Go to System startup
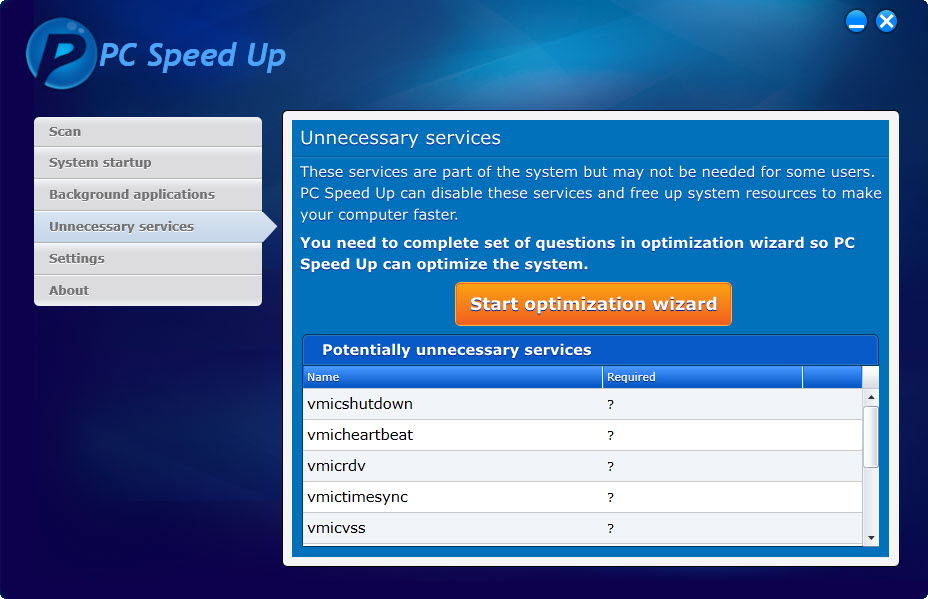928x599 pixels. [148, 163]
